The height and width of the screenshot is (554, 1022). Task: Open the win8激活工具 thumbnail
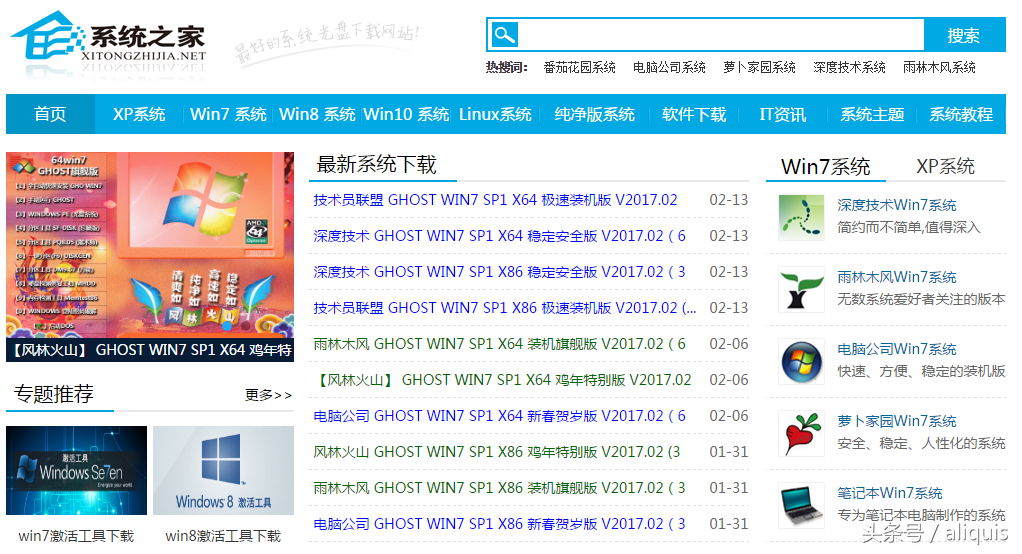point(223,471)
